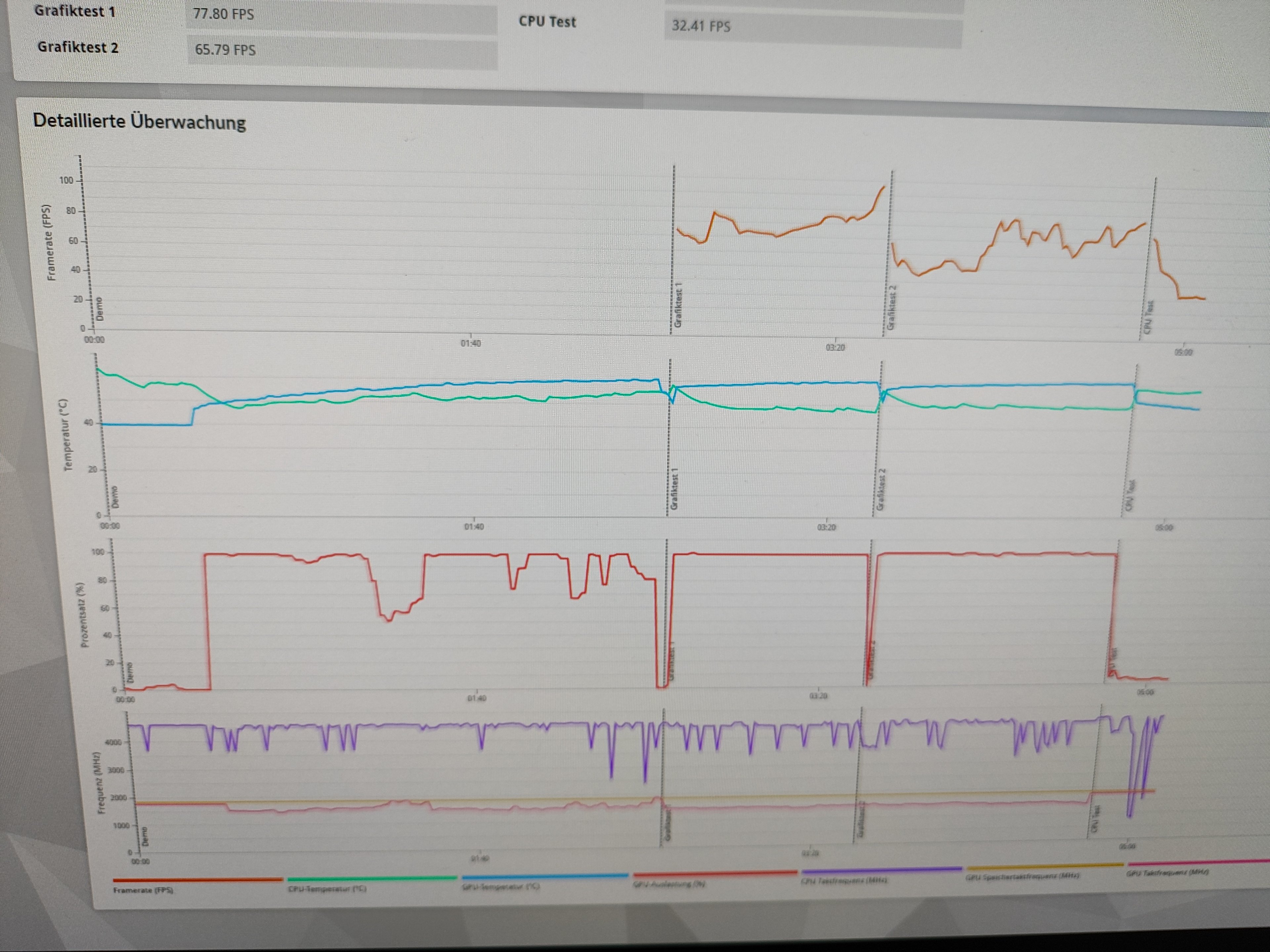
Task: Toggle the GPU-Auslastung legend entry
Action: coord(669,884)
